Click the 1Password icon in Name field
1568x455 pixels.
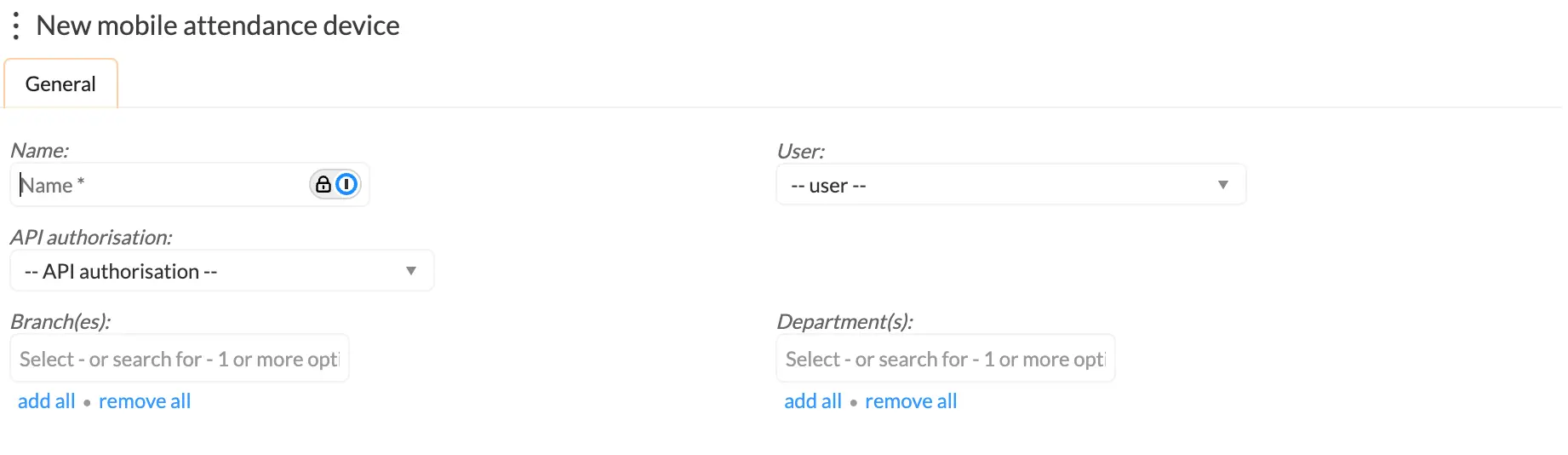pos(346,184)
